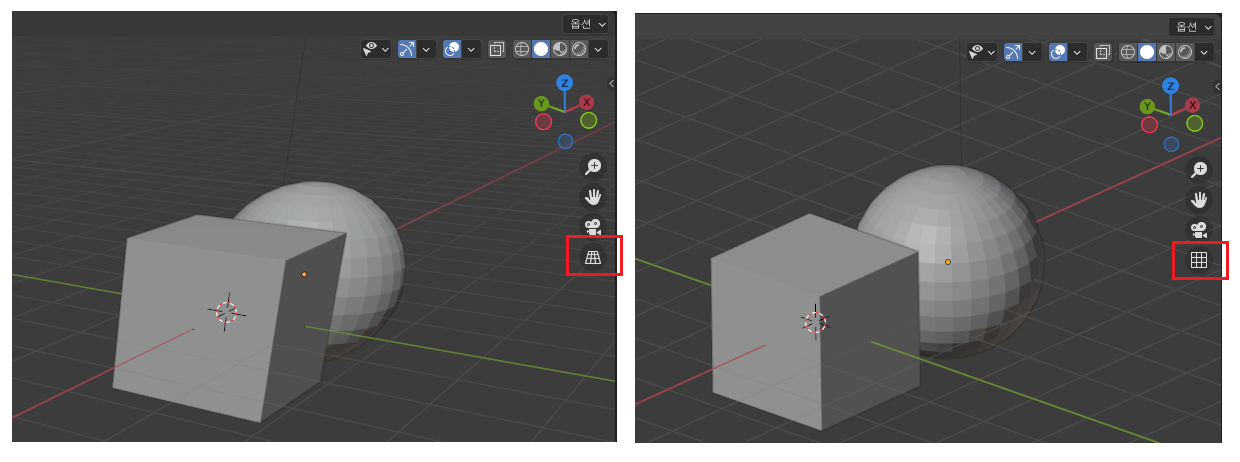The height and width of the screenshot is (462, 1240).
Task: Open shading options dropdown in left viewport
Action: (598, 48)
